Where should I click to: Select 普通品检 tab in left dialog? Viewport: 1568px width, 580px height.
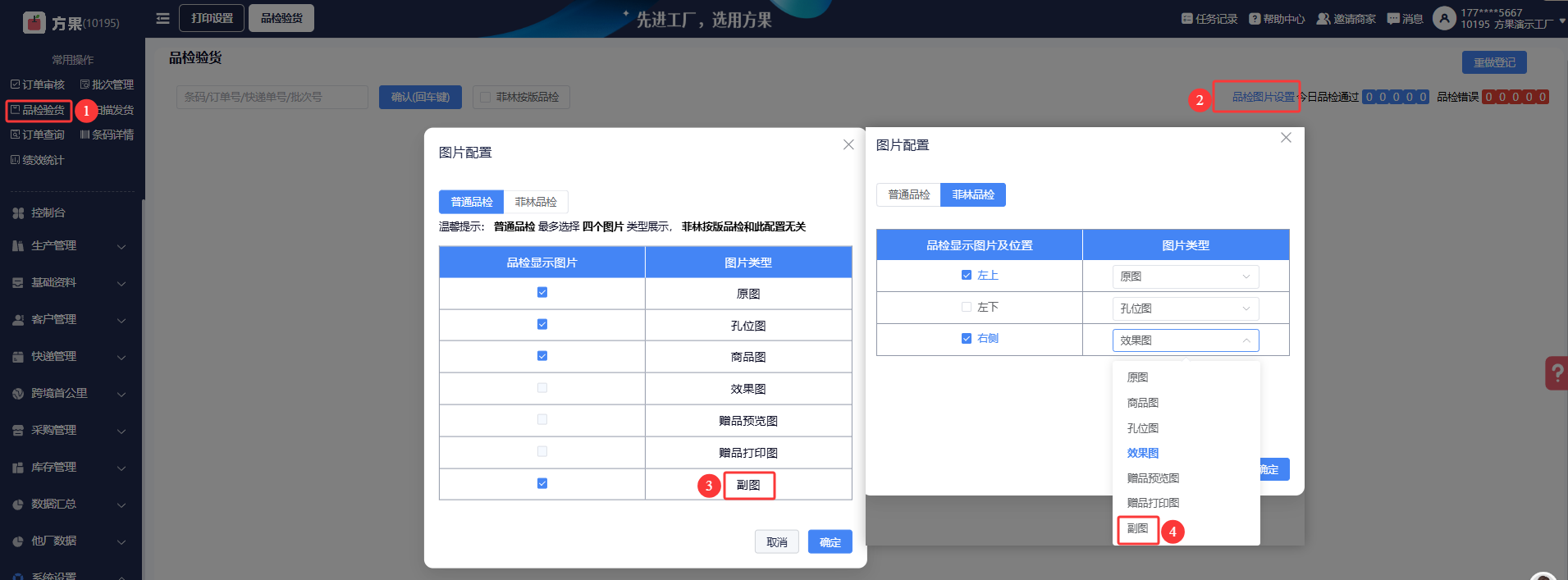[472, 202]
